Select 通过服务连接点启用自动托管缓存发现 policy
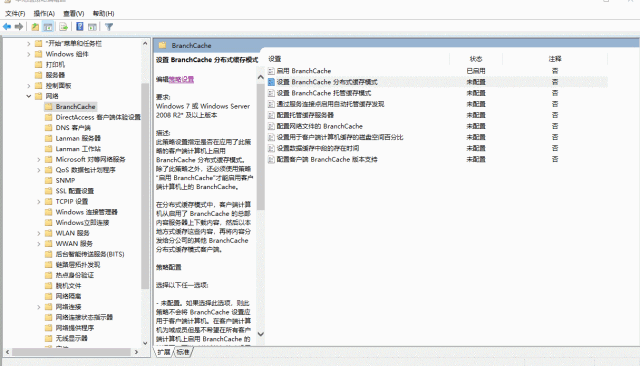This screenshot has width=640, height=366. (x=330, y=104)
